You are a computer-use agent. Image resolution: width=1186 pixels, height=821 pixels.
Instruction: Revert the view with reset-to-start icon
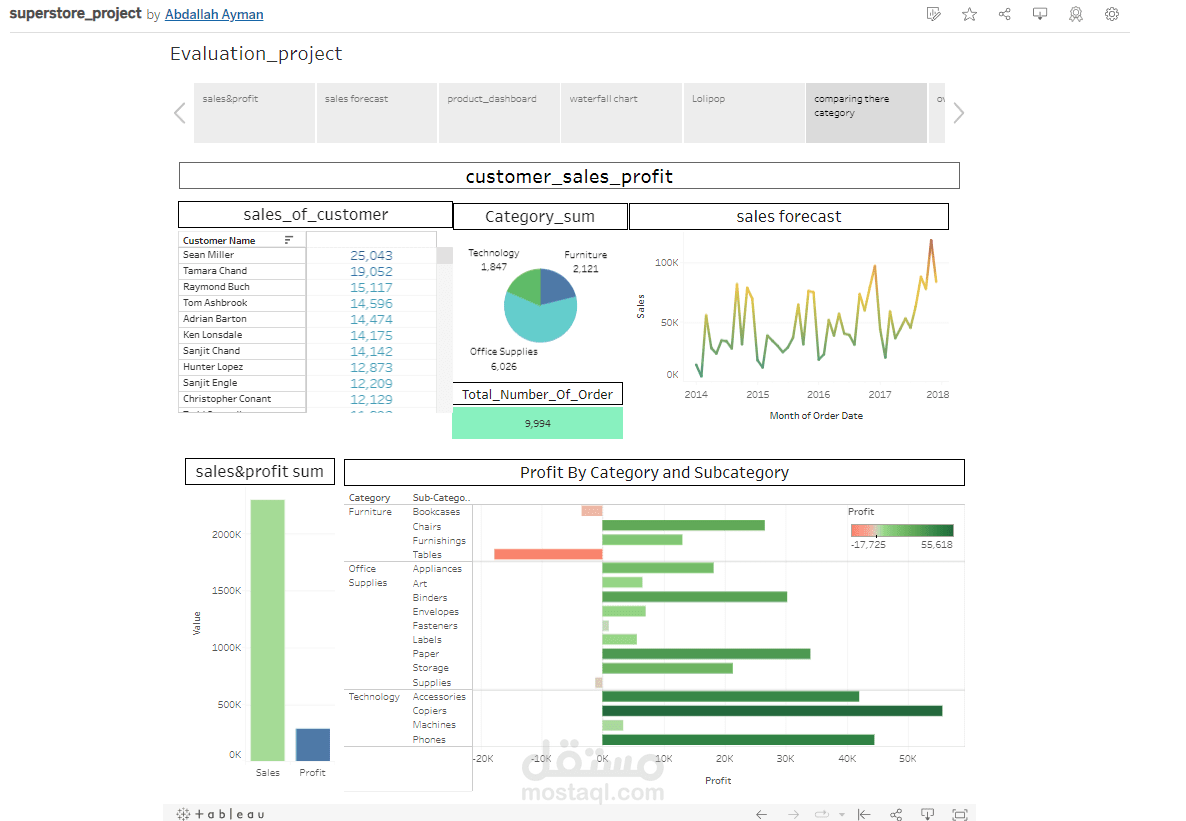pyautogui.click(x=864, y=814)
